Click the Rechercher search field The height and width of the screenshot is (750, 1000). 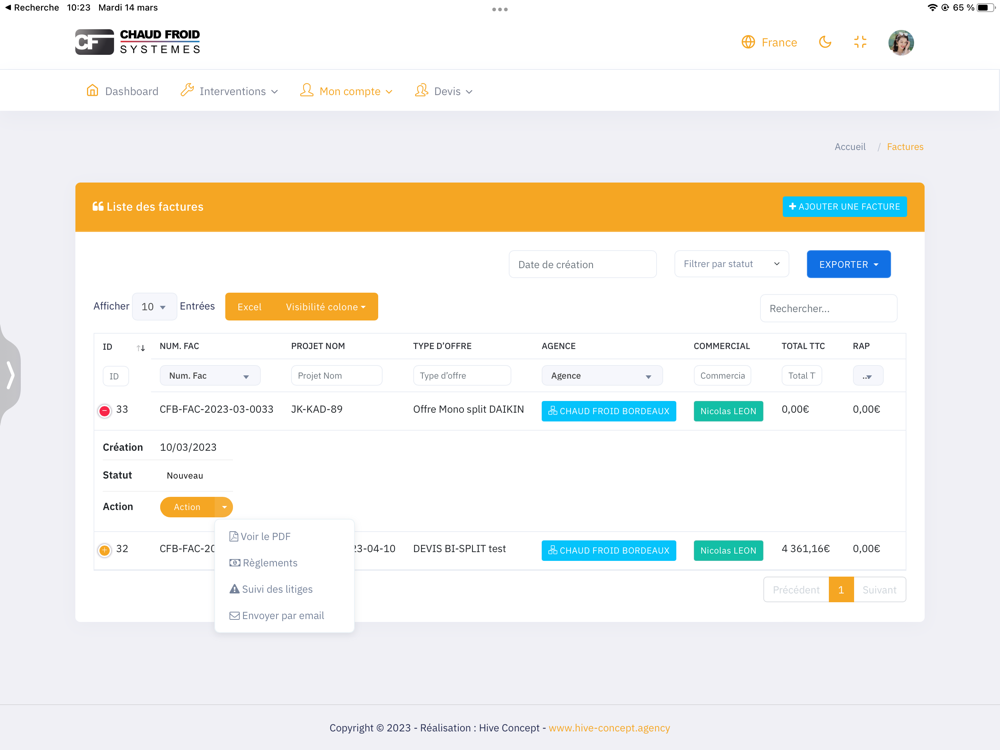[x=828, y=309]
